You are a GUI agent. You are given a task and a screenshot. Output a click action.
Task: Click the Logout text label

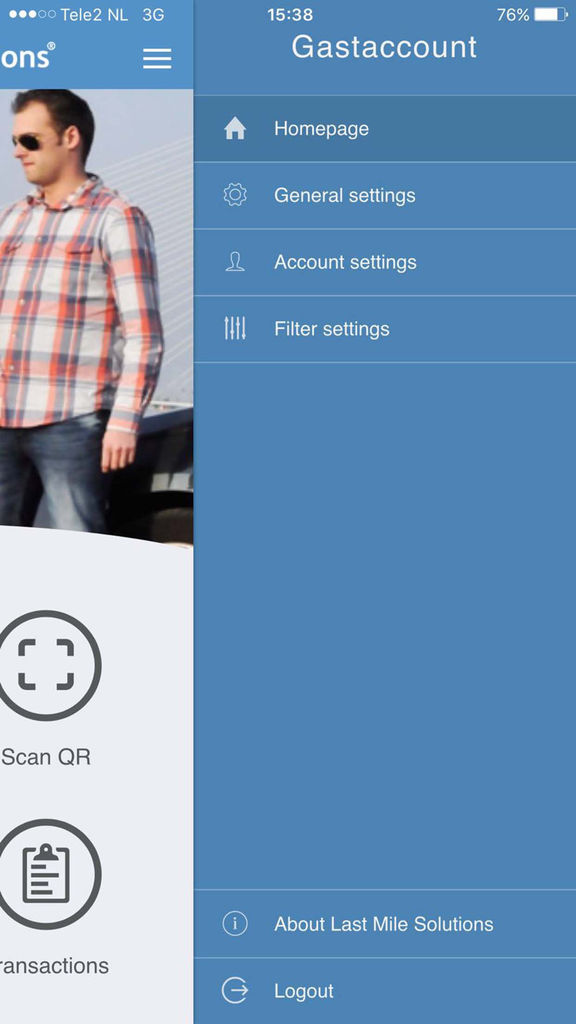304,991
